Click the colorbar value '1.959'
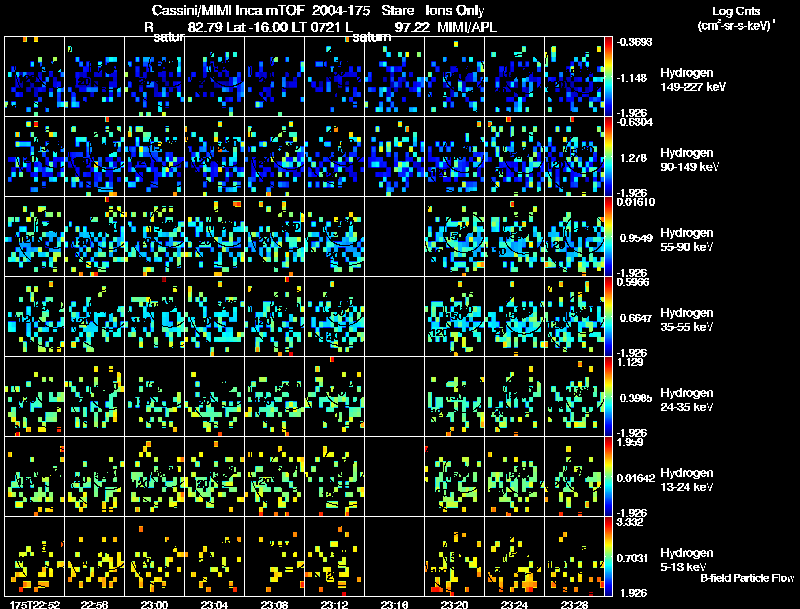 (x=630, y=443)
